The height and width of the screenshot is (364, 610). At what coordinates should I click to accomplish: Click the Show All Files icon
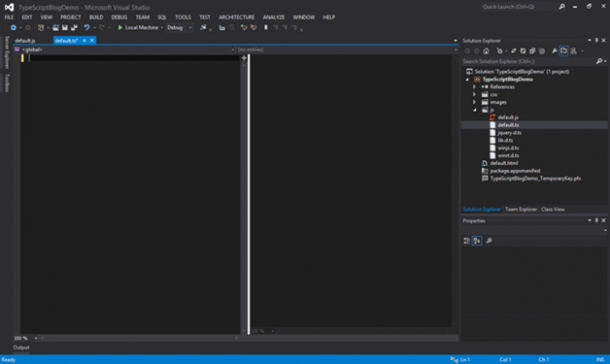pos(542,51)
